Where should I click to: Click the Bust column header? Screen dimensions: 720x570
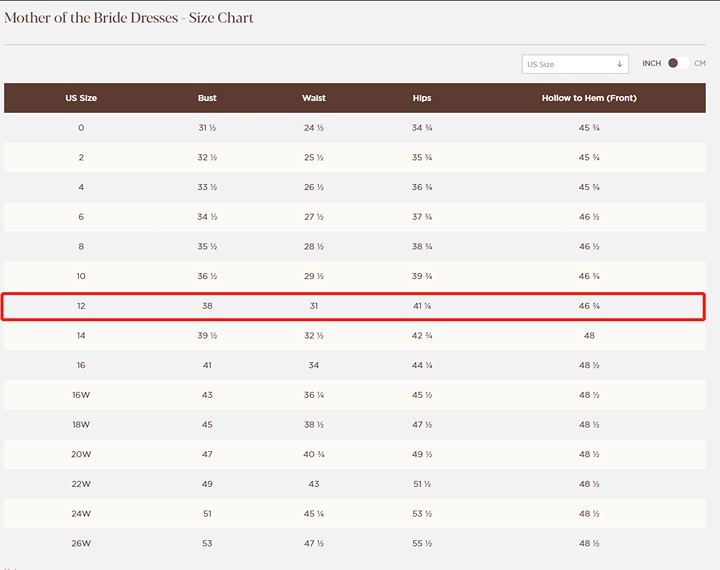pyautogui.click(x=207, y=98)
